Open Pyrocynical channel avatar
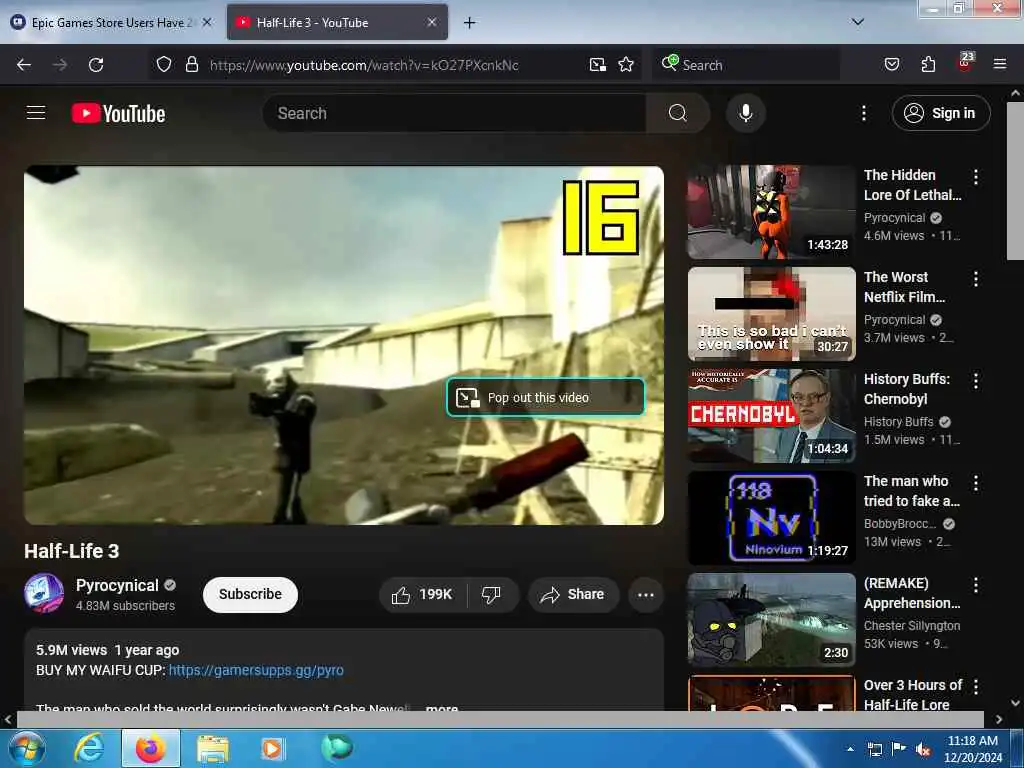This screenshot has width=1024, height=768. tap(44, 593)
